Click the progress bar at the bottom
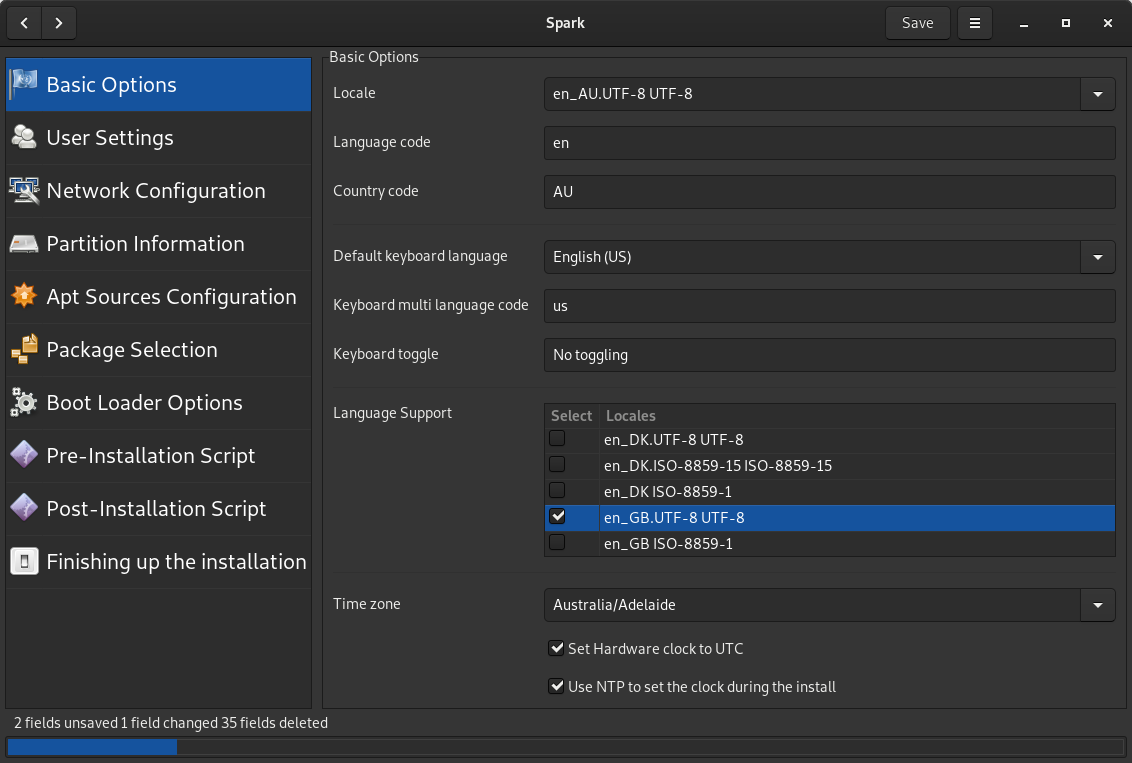Image resolution: width=1132 pixels, height=763 pixels. tap(565, 747)
